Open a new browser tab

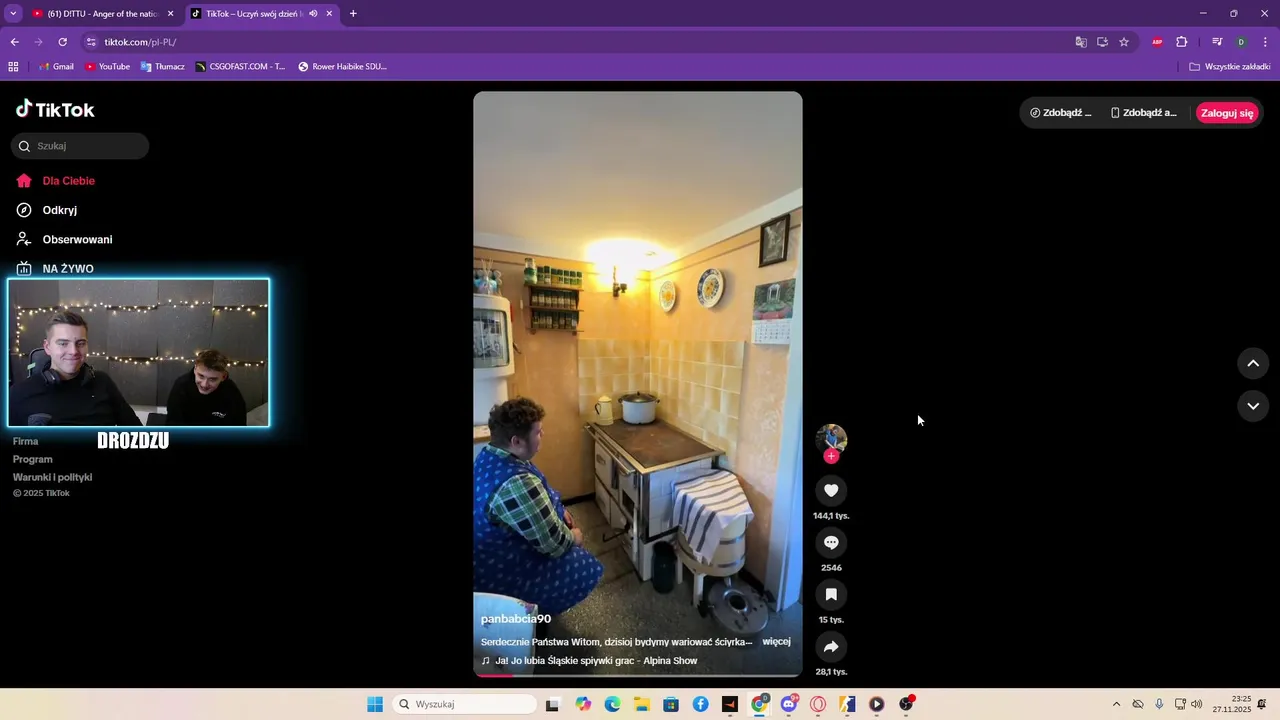click(x=353, y=14)
